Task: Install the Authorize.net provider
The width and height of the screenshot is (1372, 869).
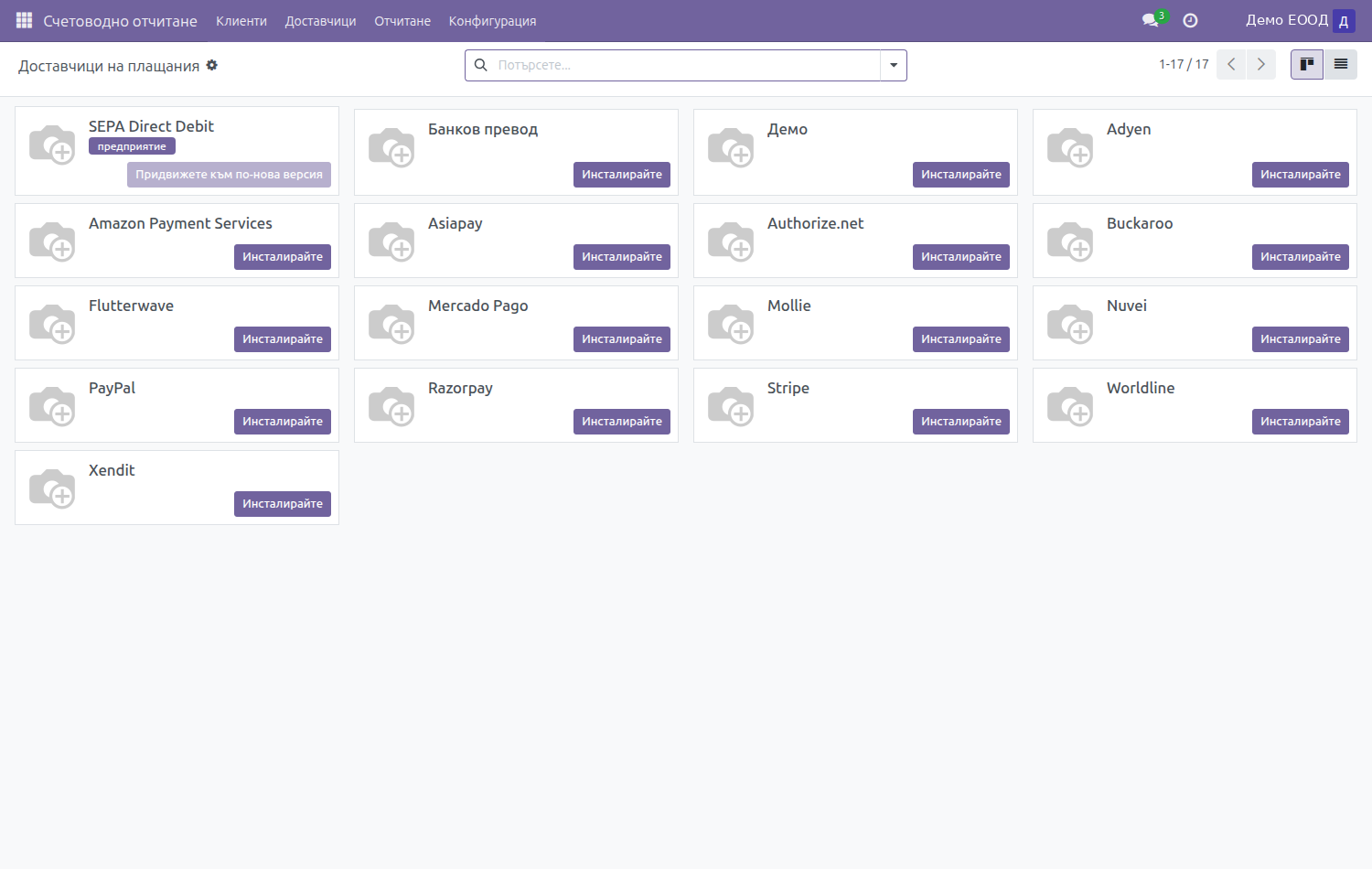Action: click(x=961, y=257)
